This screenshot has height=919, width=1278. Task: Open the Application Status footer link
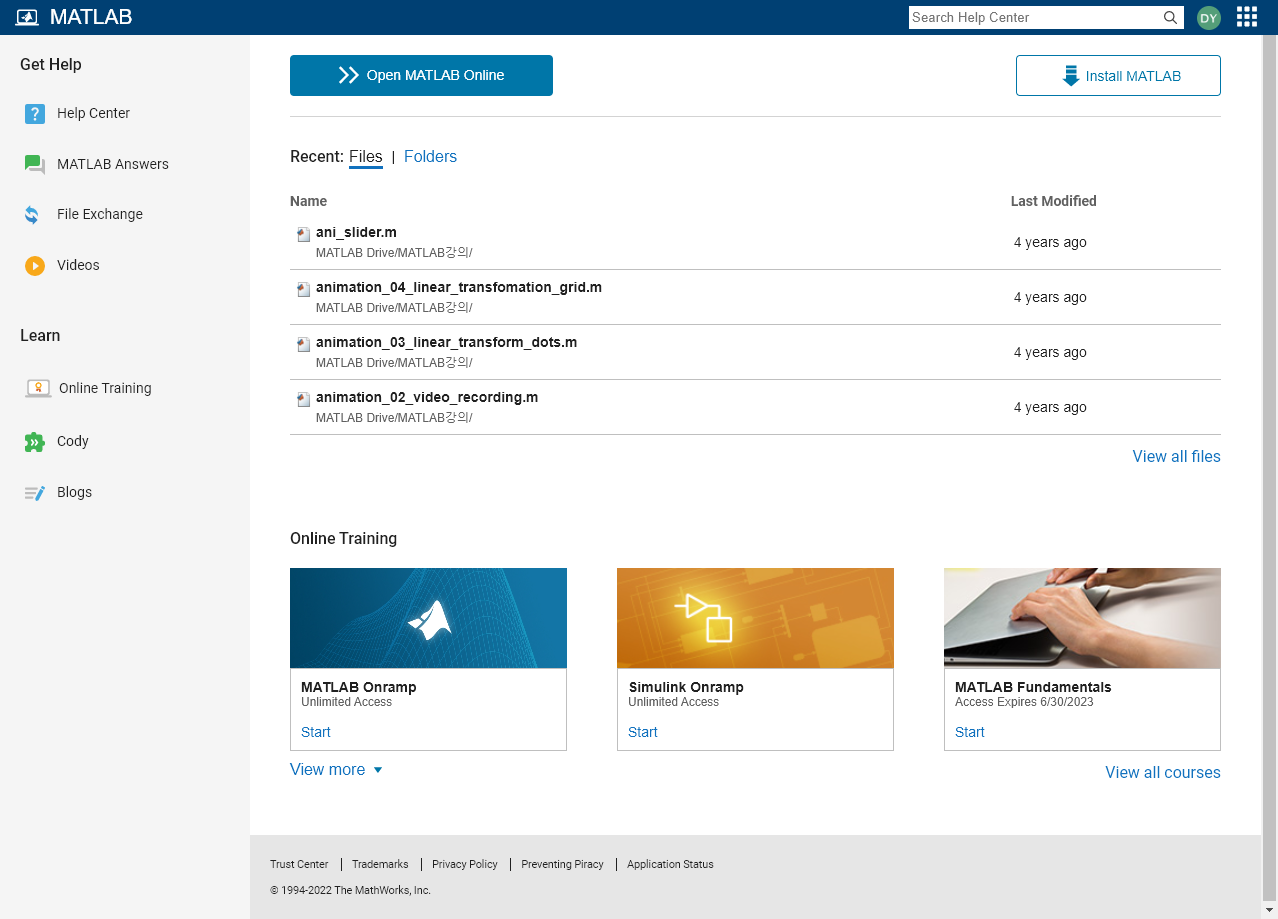click(670, 865)
